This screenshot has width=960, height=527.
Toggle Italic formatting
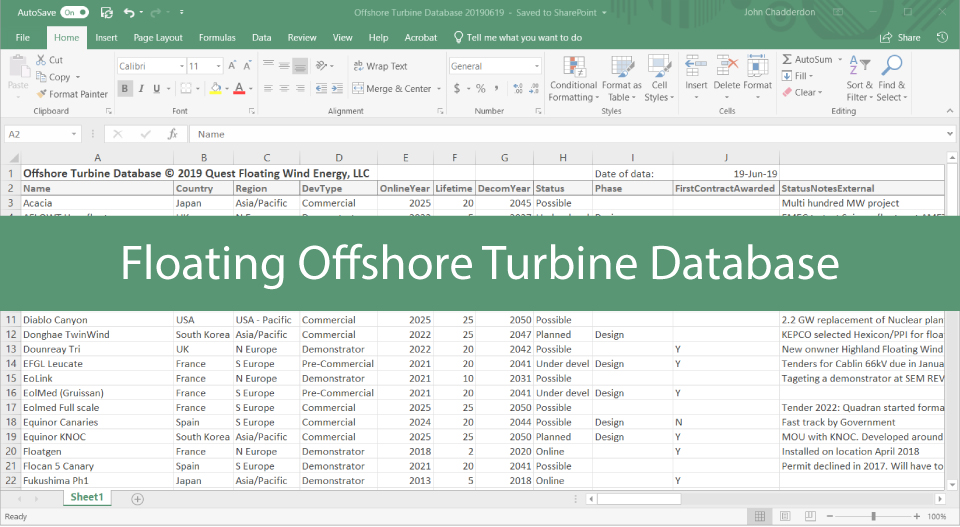(141, 89)
